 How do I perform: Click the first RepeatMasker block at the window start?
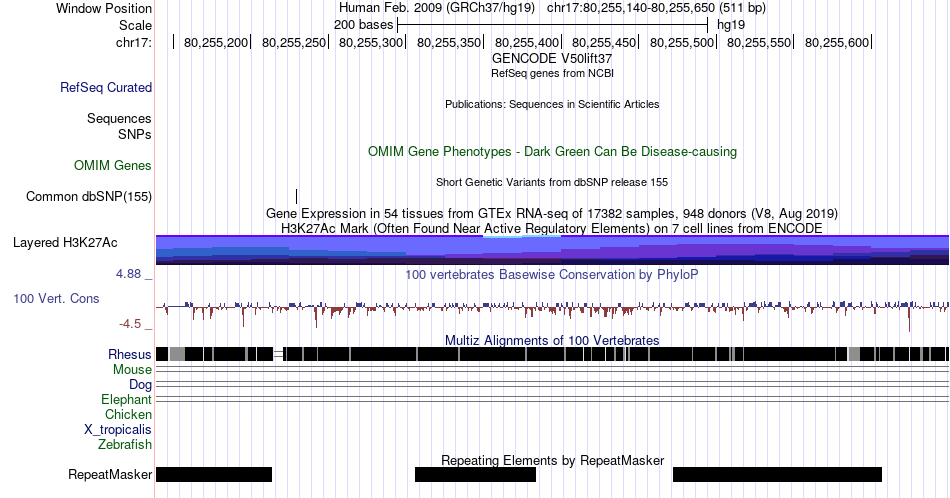(x=214, y=474)
